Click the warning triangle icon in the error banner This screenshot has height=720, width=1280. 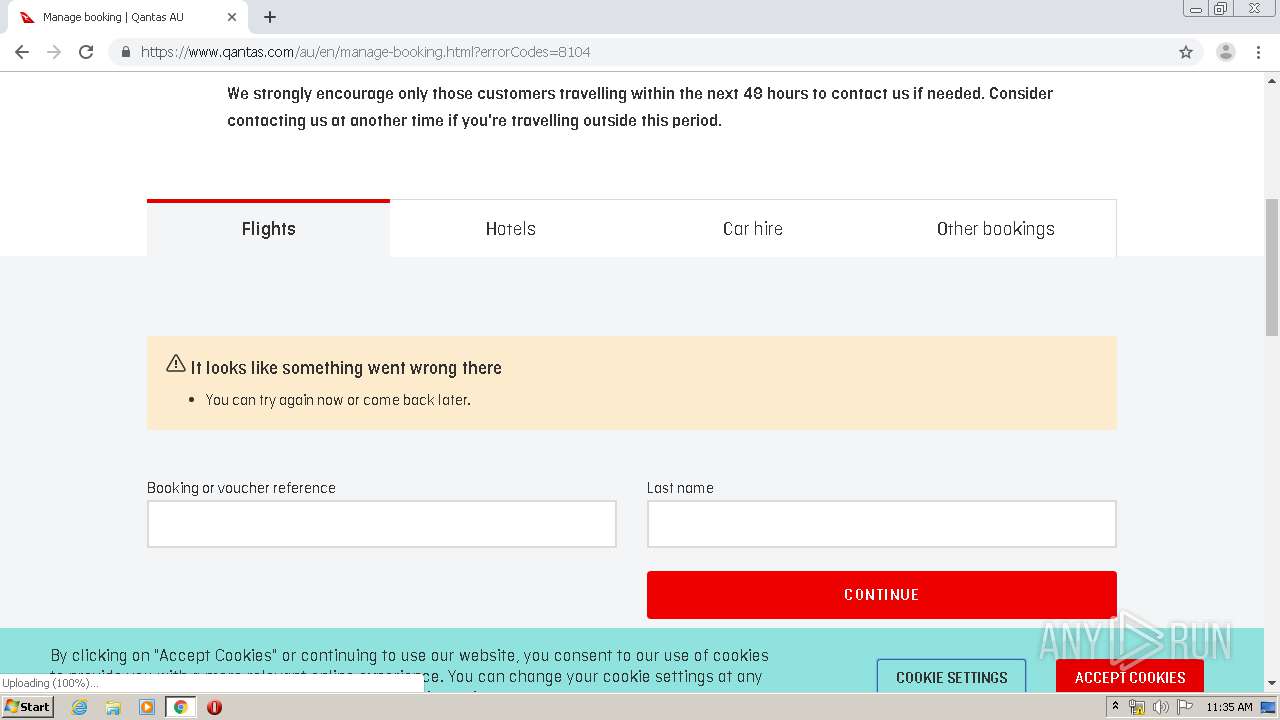(176, 364)
